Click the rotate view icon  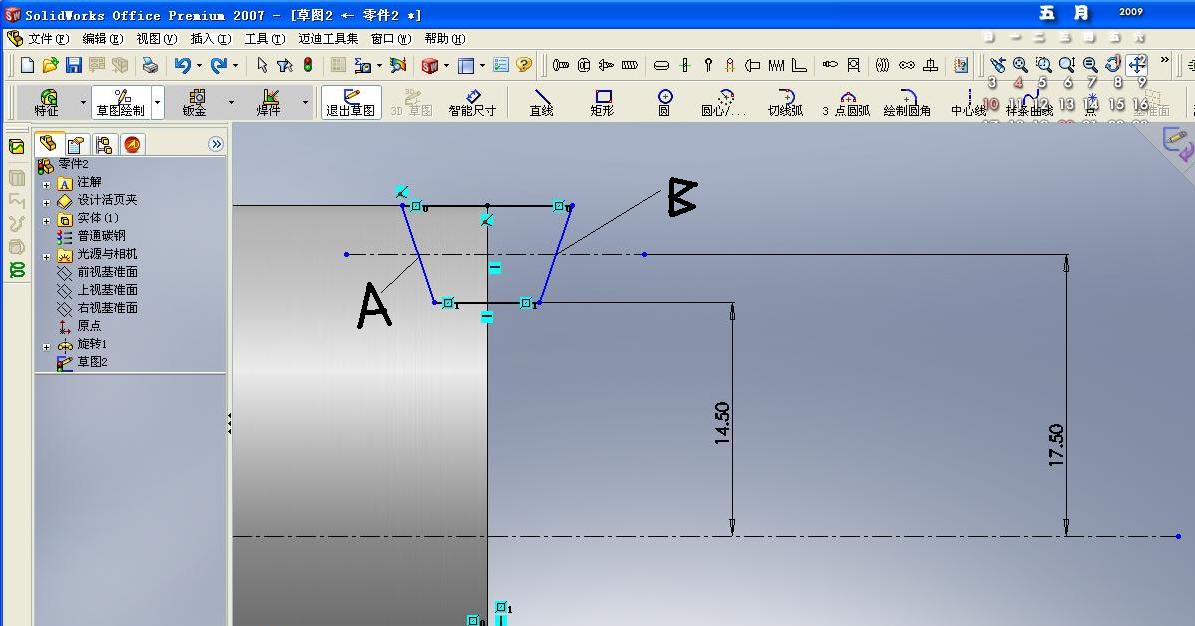pyautogui.click(x=1113, y=65)
